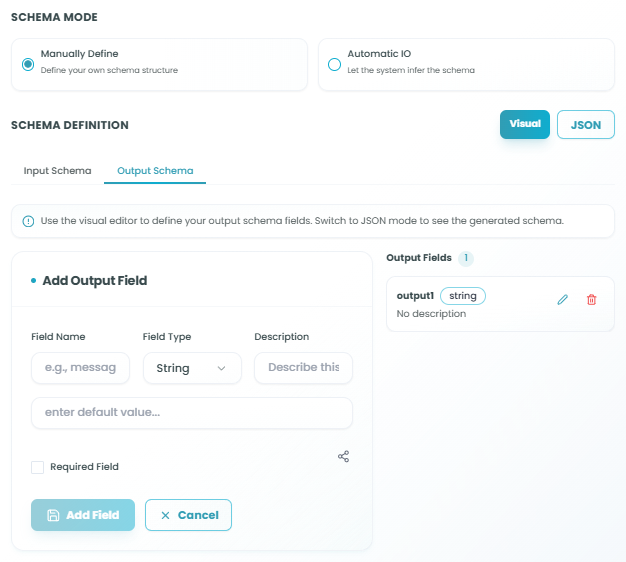
Task: Choose the Automatic IO schema mode
Action: click(334, 64)
